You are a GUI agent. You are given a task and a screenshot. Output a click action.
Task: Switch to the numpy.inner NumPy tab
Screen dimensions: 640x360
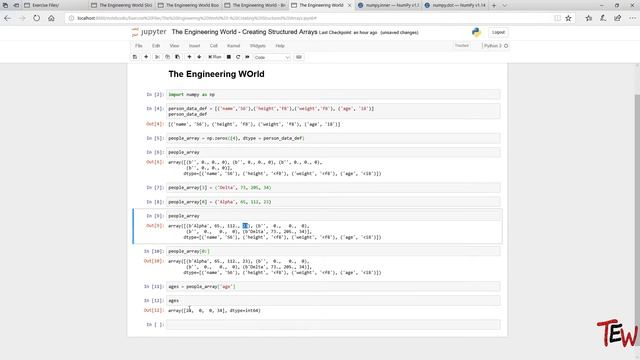pyautogui.click(x=388, y=5)
